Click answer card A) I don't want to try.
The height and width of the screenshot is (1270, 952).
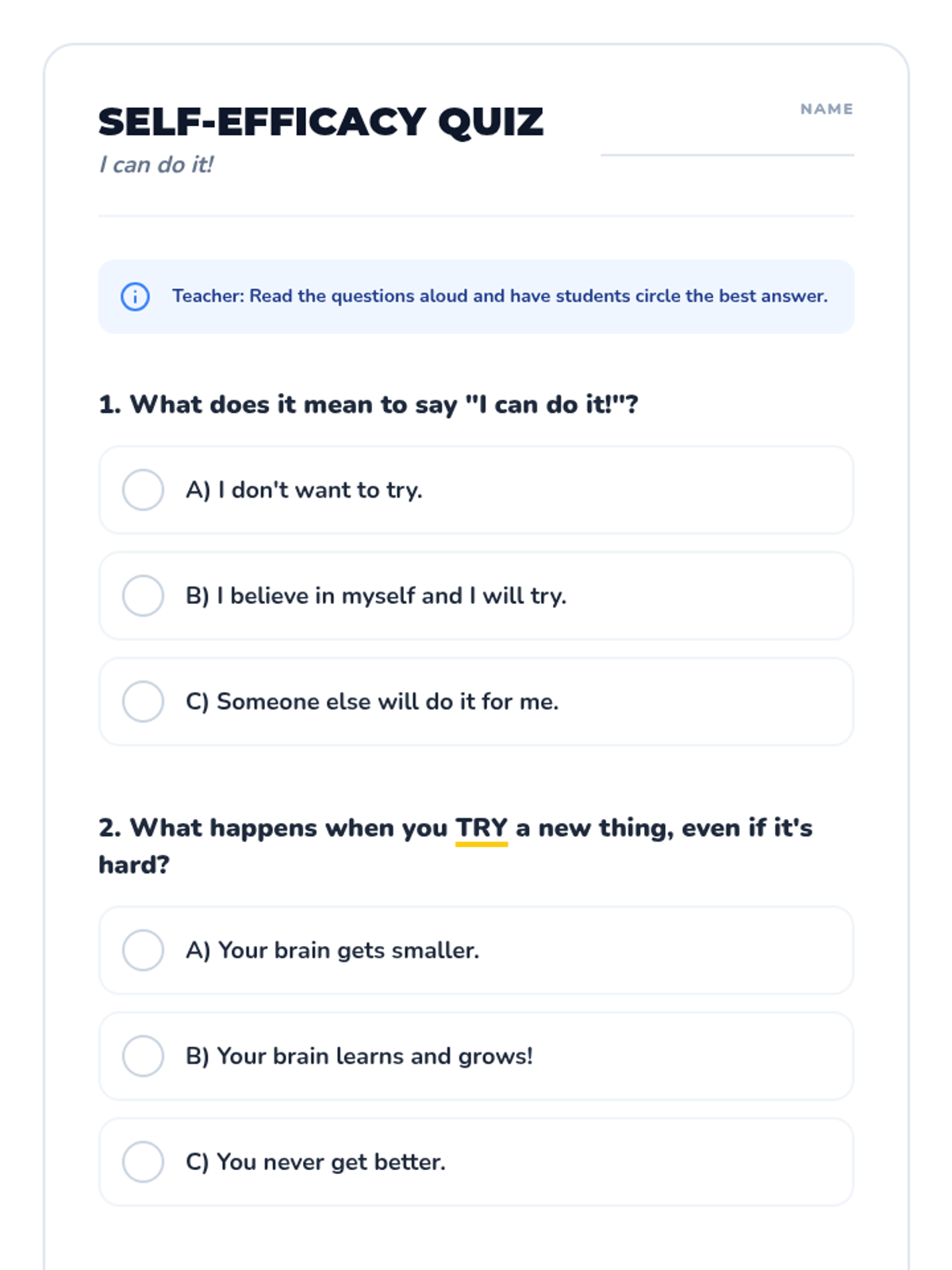click(476, 490)
